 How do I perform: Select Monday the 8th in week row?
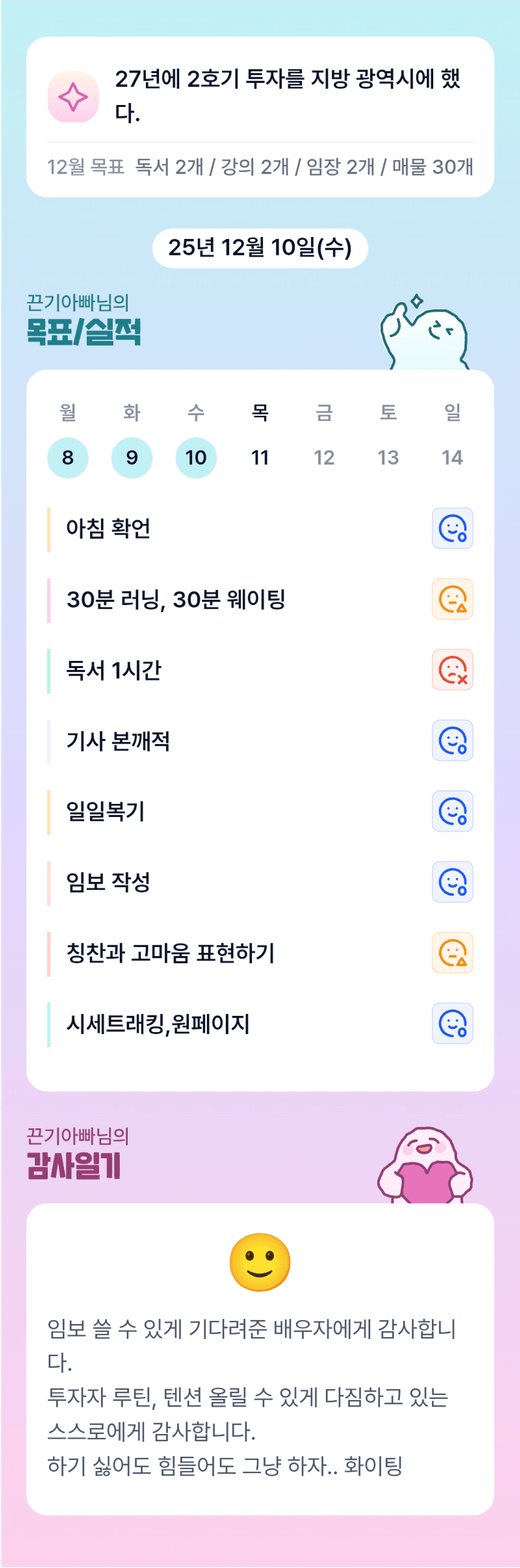pyautogui.click(x=68, y=457)
